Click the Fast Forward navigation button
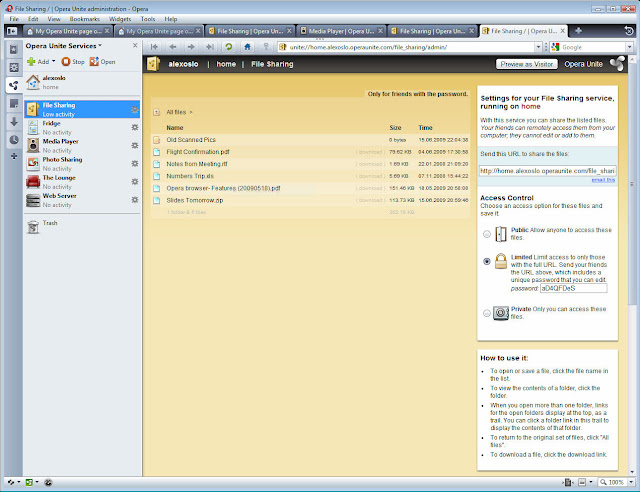Screen dimensions: 640x492 pos(209,47)
